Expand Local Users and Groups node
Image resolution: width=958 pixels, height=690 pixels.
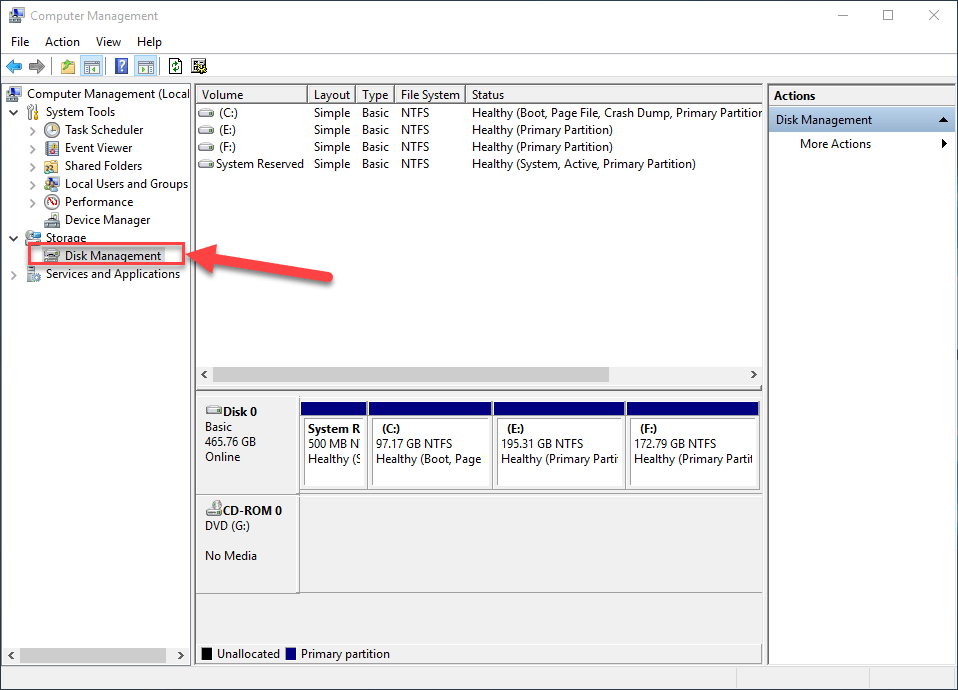(33, 185)
